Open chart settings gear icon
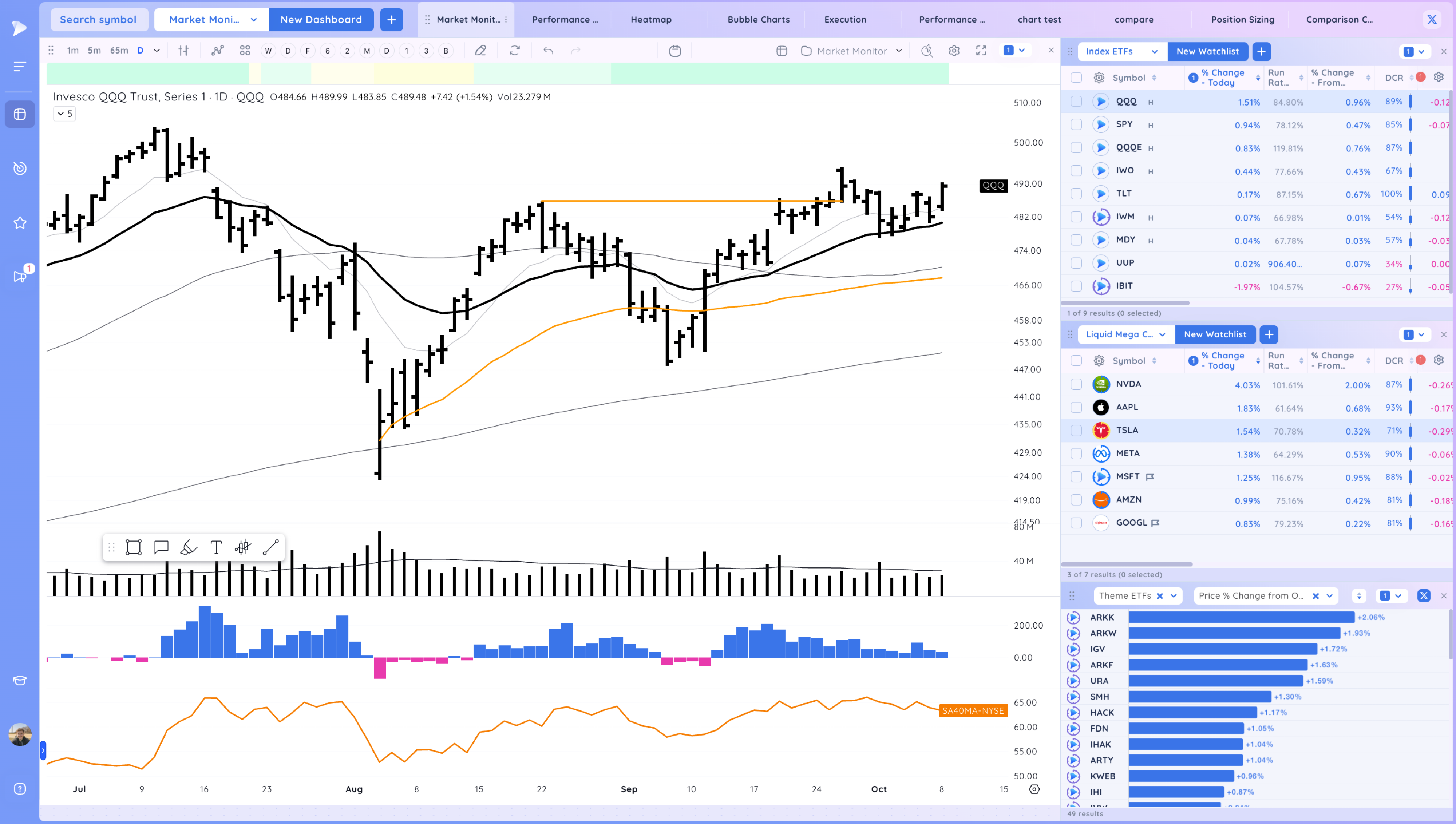Image resolution: width=1456 pixels, height=824 pixels. (x=954, y=51)
